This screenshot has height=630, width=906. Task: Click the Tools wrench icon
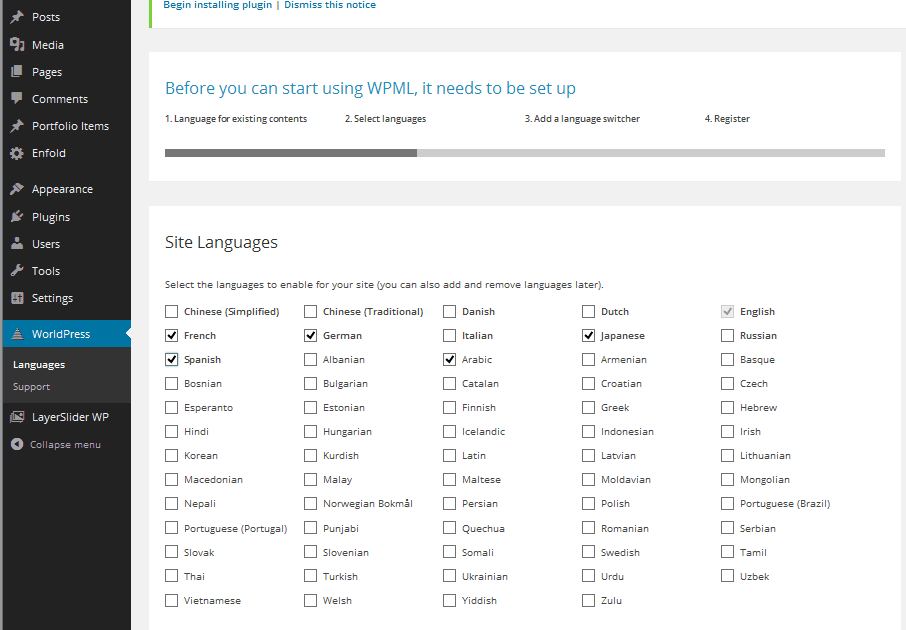17,271
